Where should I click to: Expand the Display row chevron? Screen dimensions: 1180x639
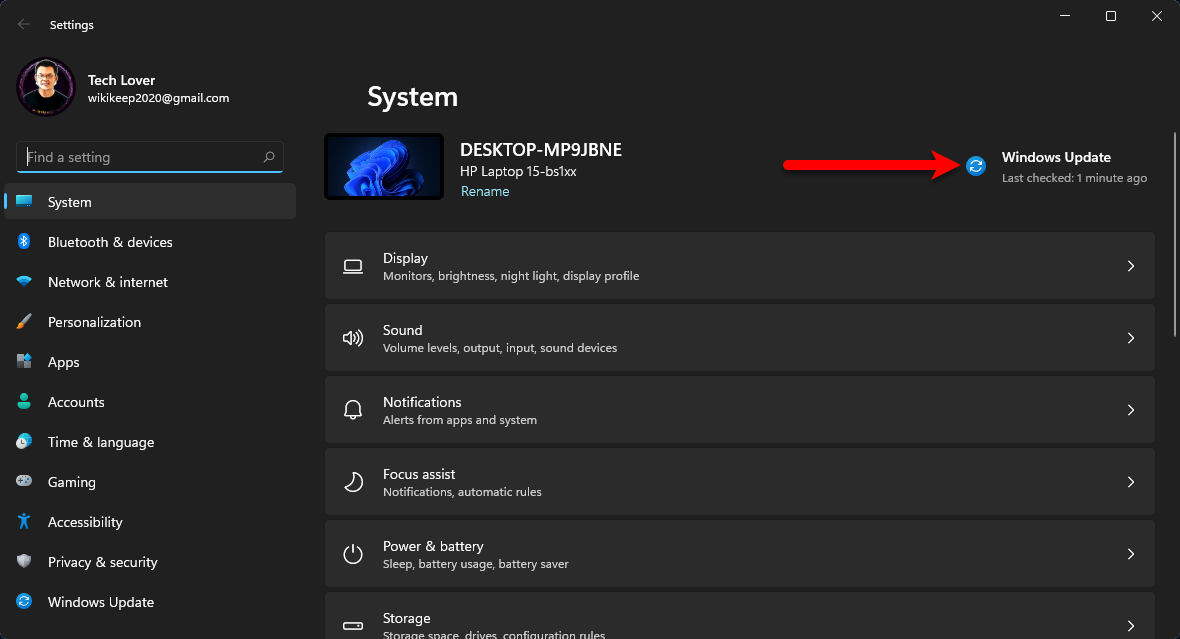tap(1130, 266)
